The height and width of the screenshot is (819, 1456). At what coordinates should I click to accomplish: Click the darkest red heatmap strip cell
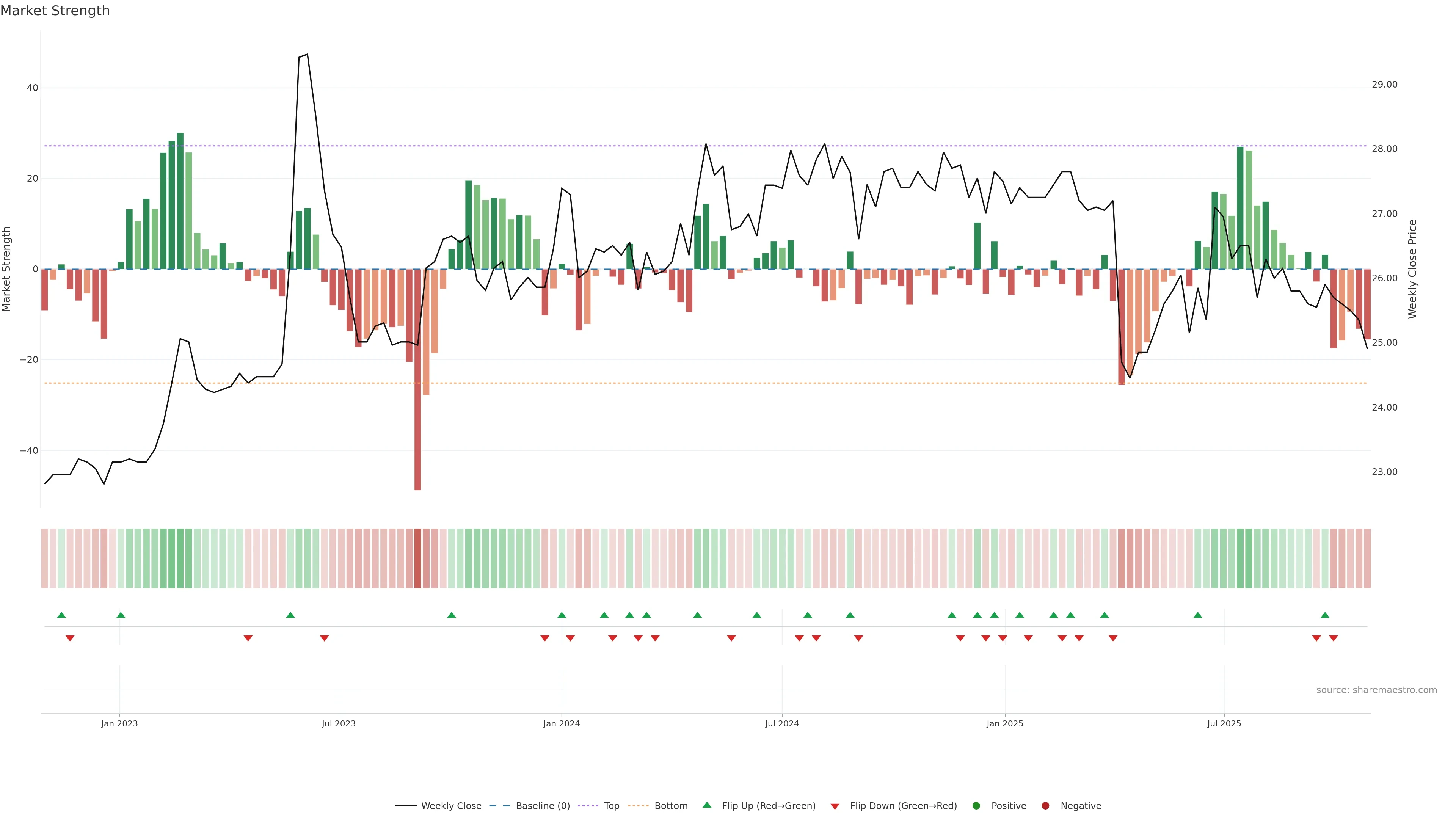[418, 559]
